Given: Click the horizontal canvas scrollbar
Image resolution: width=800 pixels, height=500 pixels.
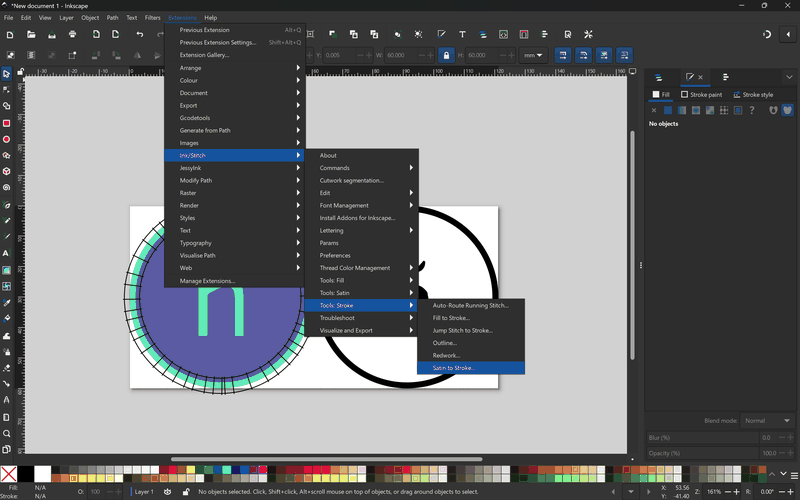Looking at the screenshot, I should [327, 459].
